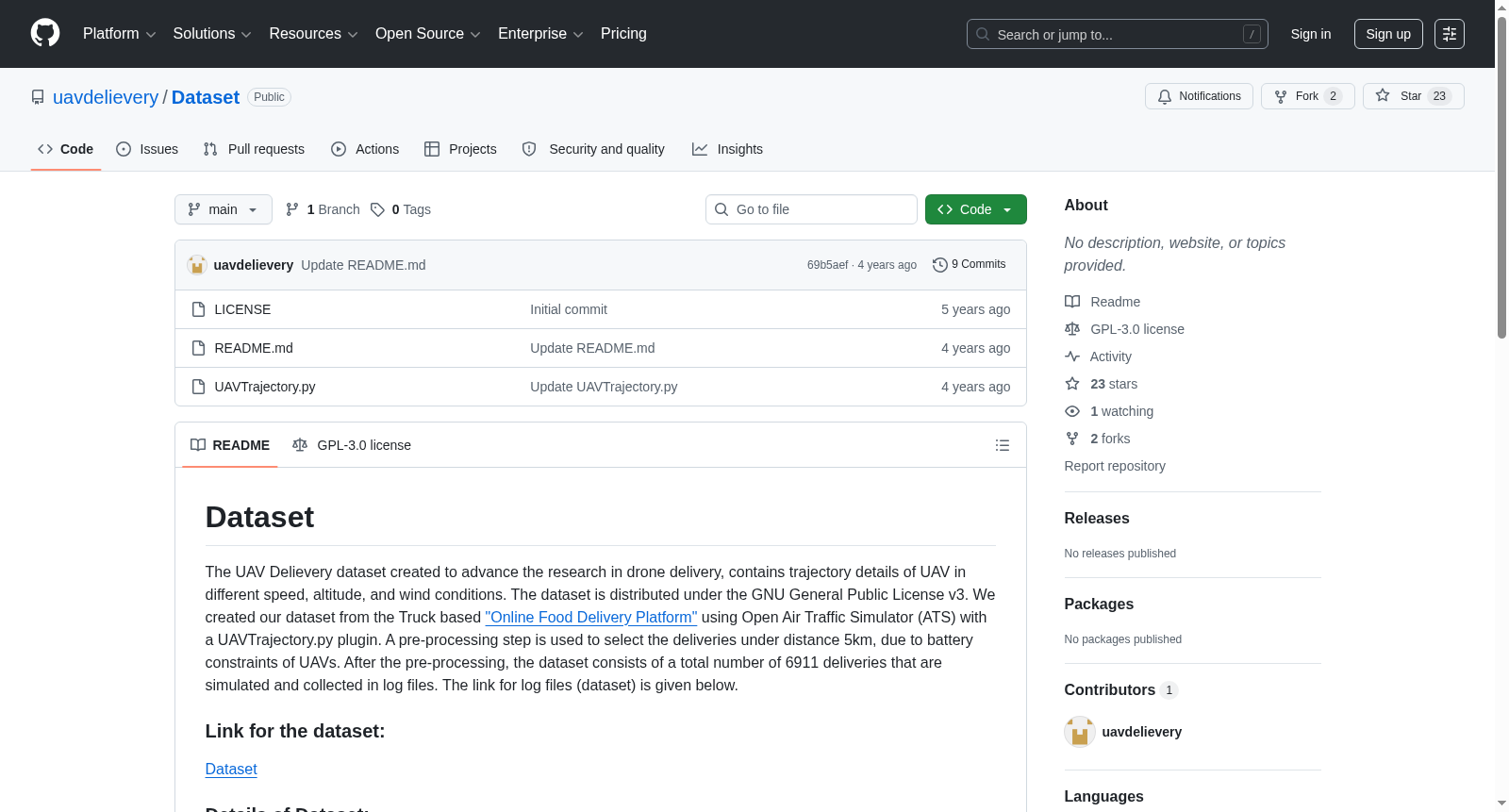Select the Code repository tab

[66, 149]
